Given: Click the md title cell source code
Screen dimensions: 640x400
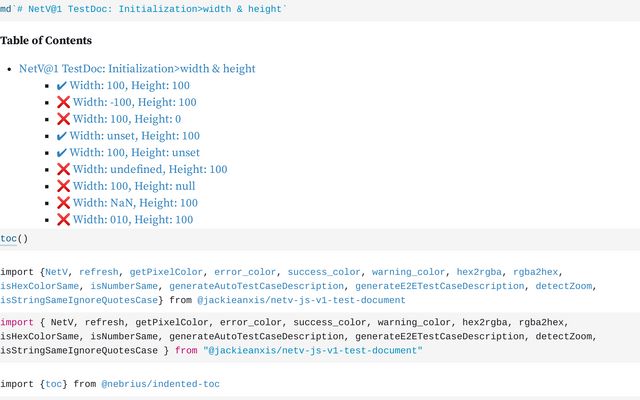Looking at the screenshot, I should [143, 9].
